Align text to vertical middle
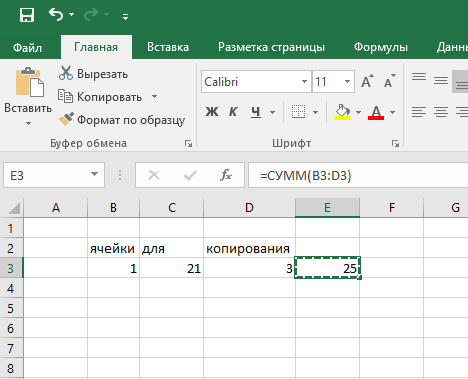 [441, 80]
